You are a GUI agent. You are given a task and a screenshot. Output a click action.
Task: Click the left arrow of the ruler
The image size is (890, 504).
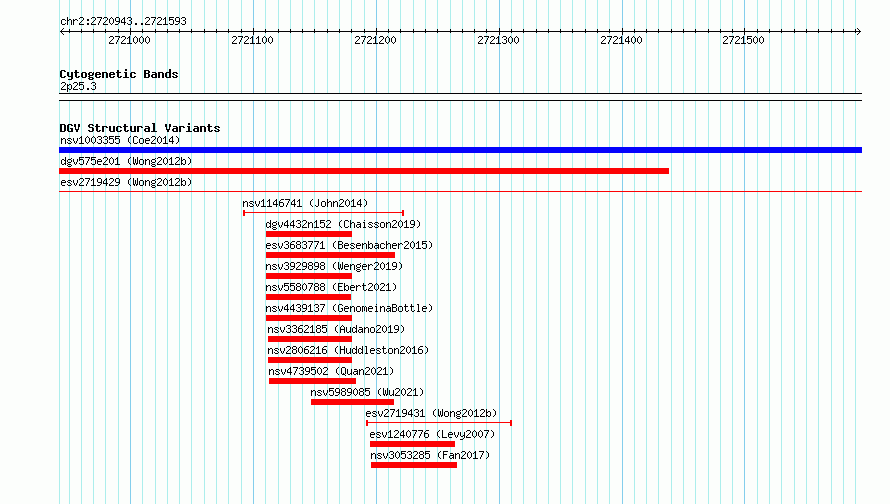pyautogui.click(x=62, y=31)
